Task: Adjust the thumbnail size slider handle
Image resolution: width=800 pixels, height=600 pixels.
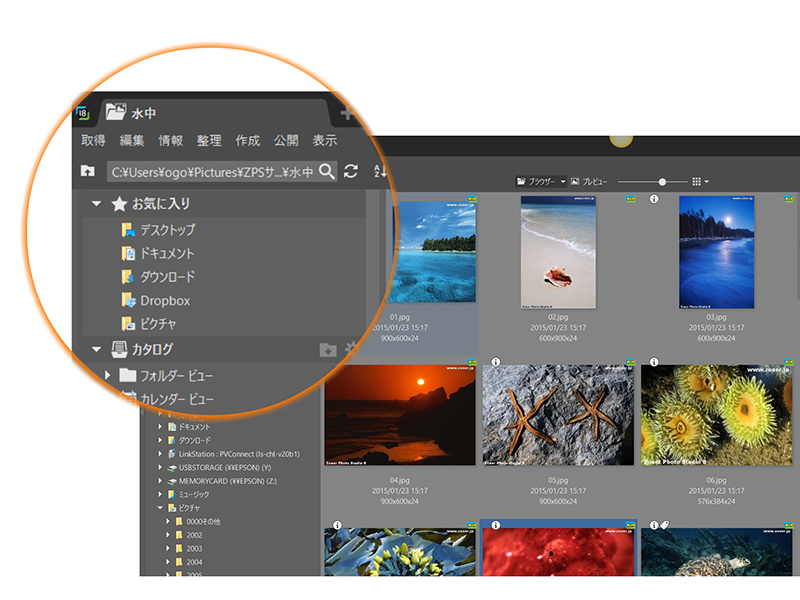Action: 662,182
